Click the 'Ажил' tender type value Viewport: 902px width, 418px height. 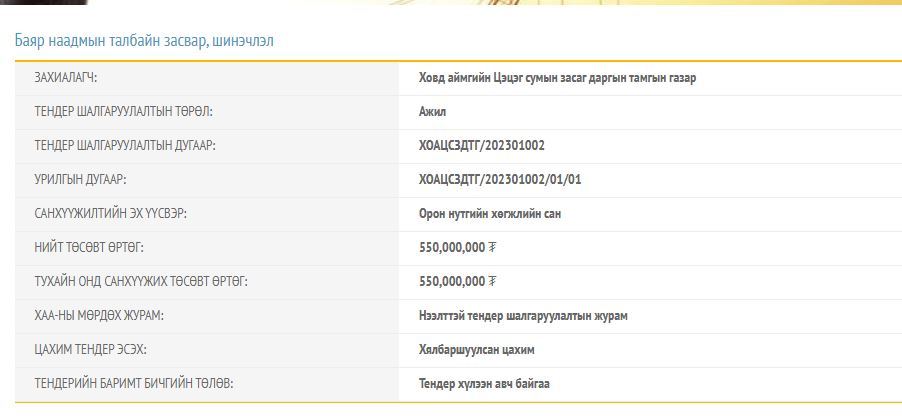(432, 112)
